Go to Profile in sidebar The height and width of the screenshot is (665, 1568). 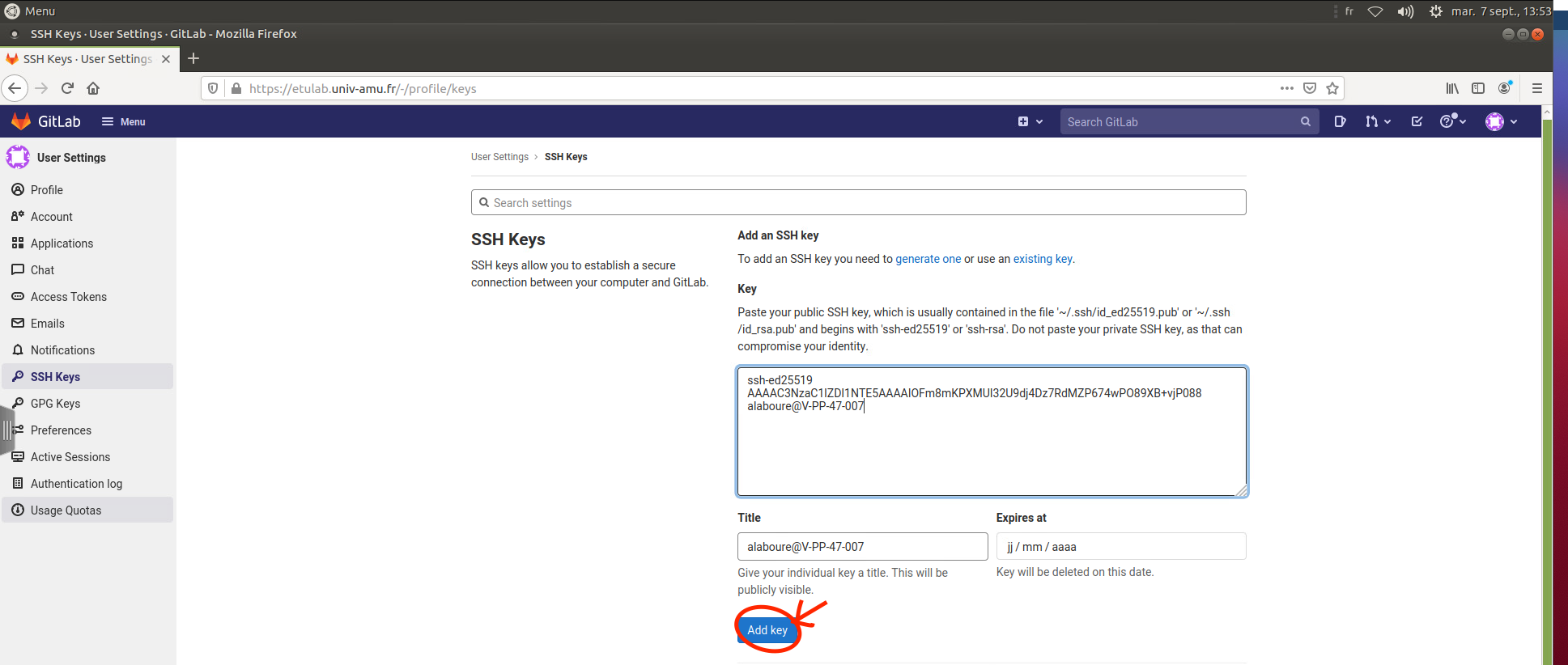(87, 190)
